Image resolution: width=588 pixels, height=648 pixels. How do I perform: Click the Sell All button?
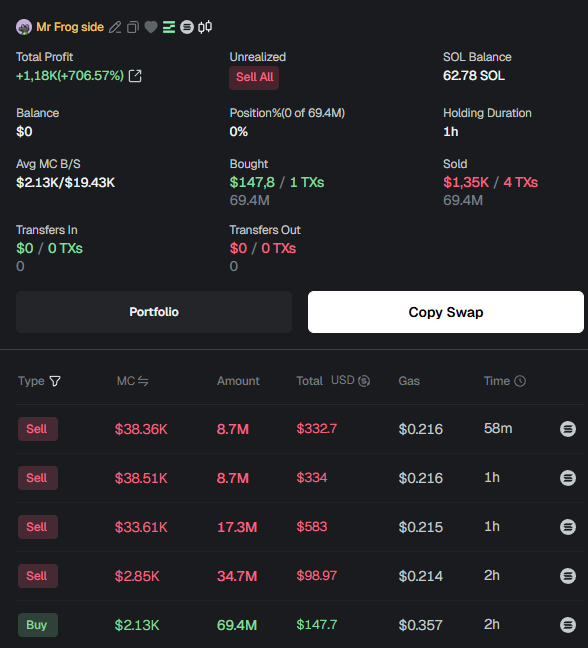click(254, 77)
